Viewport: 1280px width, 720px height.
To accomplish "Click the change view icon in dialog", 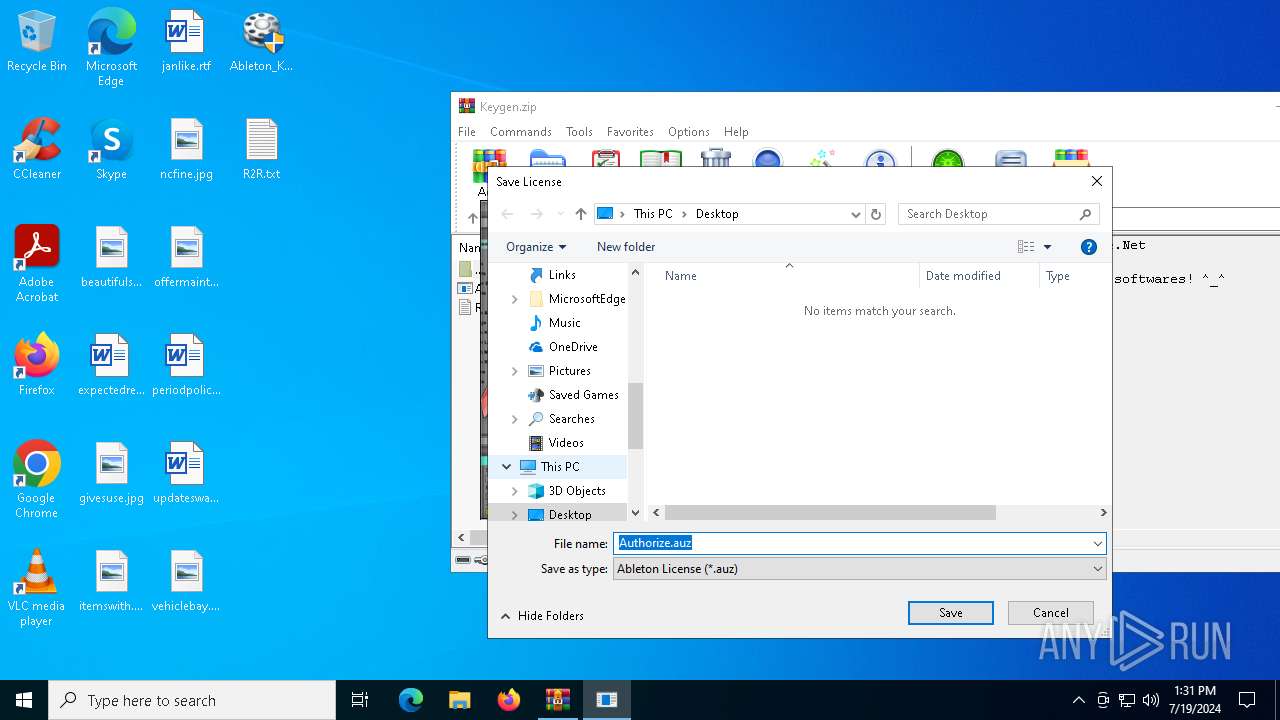I will (x=1026, y=247).
